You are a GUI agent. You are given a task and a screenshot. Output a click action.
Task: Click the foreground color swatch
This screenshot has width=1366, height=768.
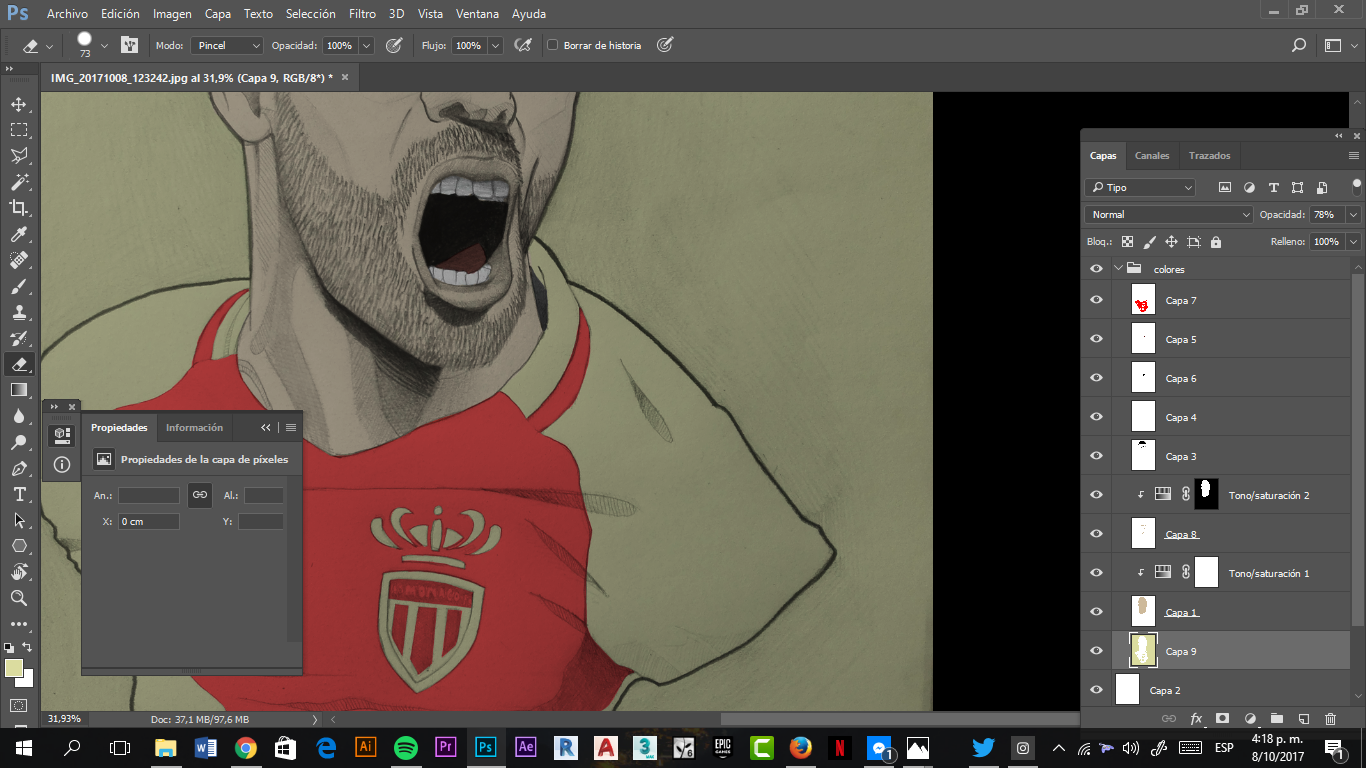pos(13,668)
